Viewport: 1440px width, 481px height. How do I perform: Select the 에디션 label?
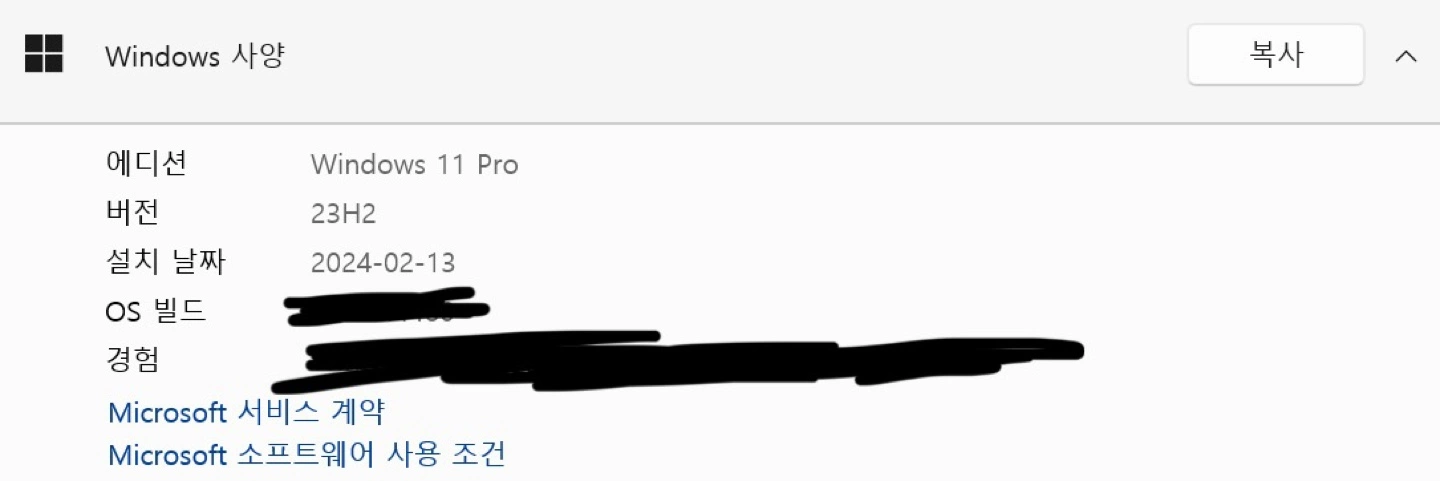146,163
